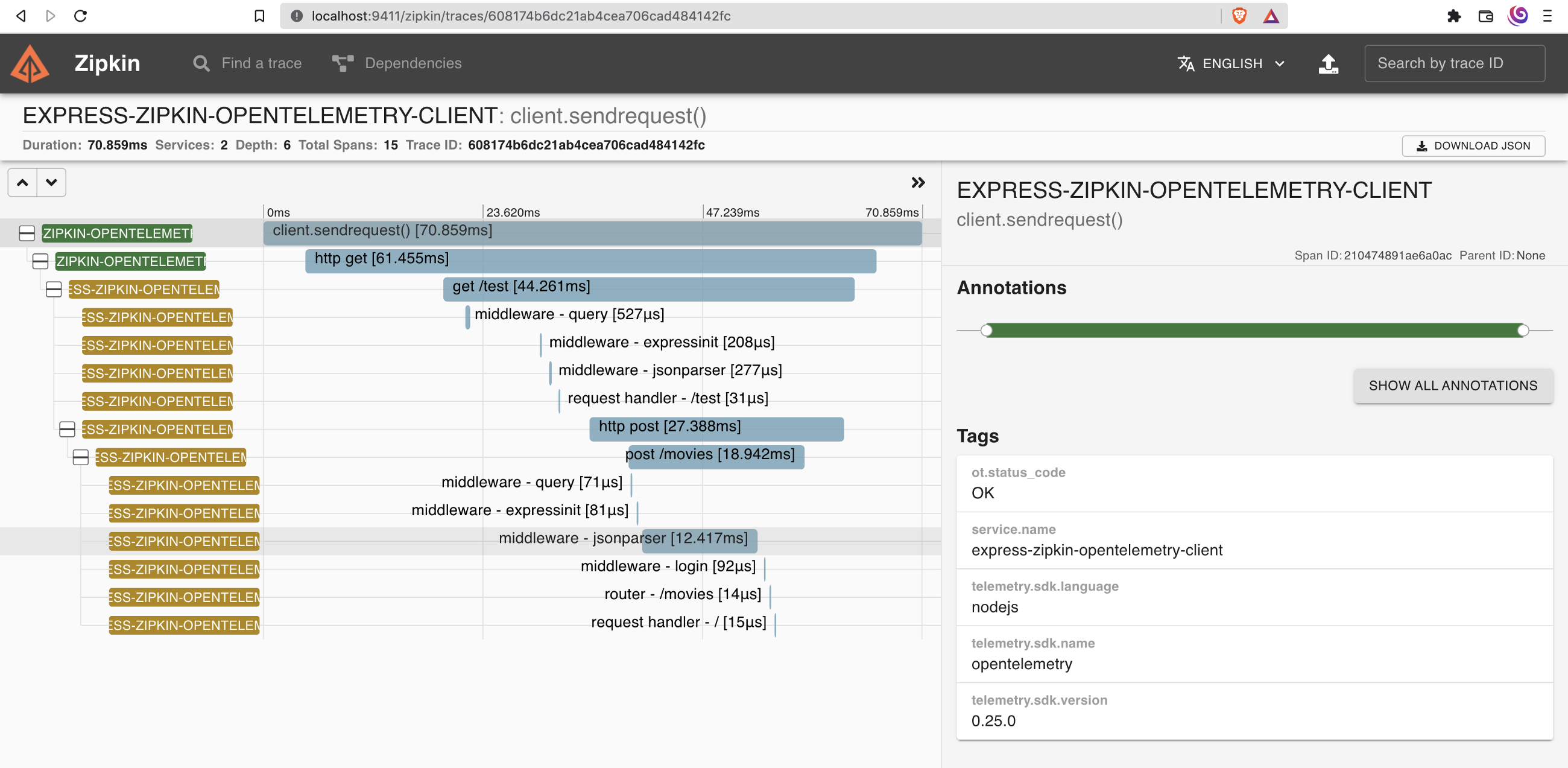Select the post /movies 18.942ms span bar

click(x=716, y=457)
